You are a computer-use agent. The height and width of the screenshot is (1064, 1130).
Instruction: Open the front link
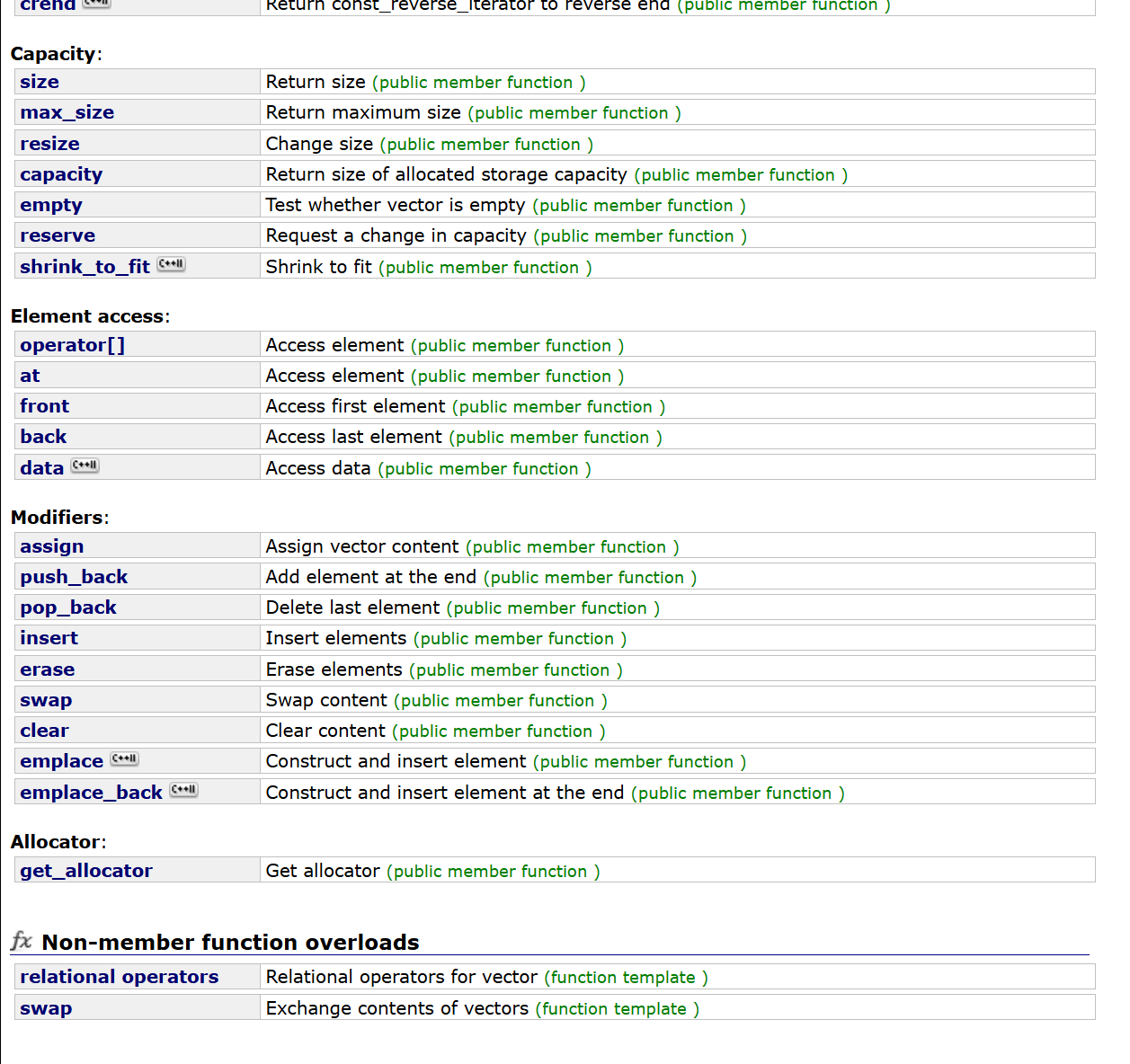click(x=45, y=406)
